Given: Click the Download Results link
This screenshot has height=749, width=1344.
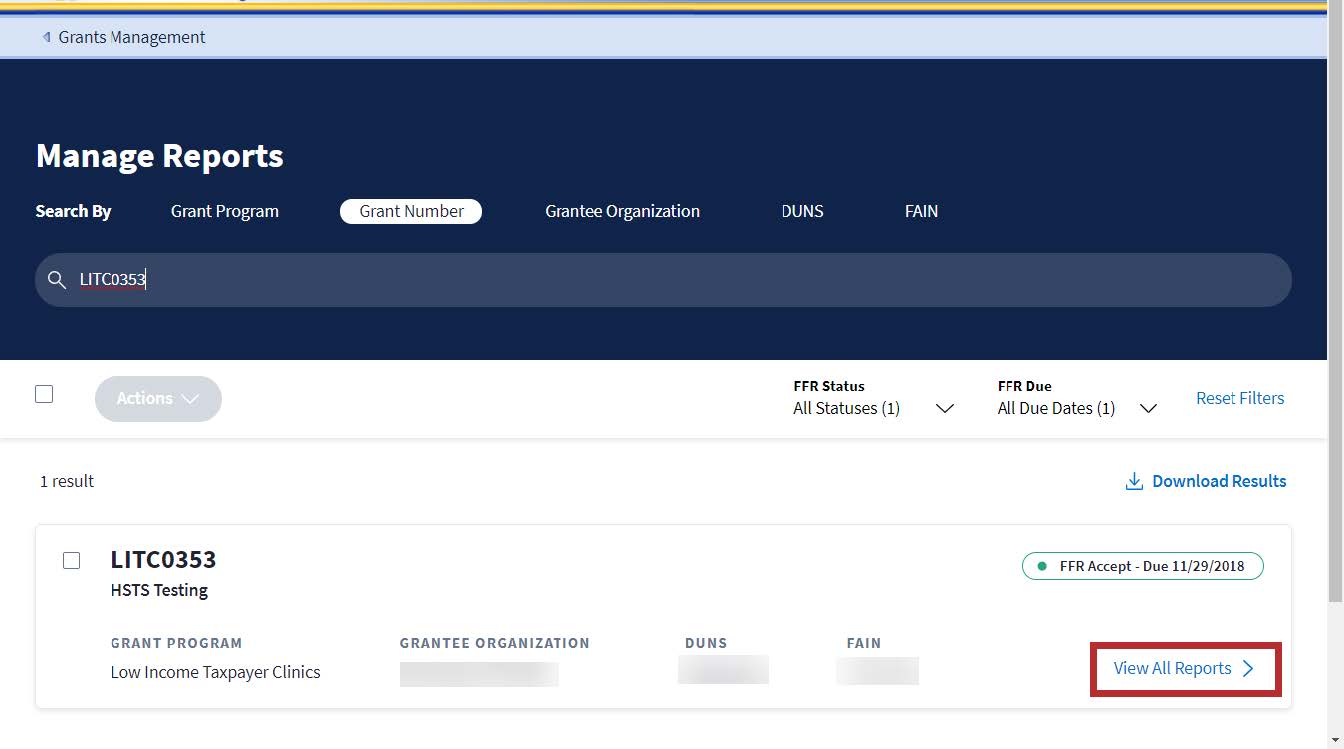Looking at the screenshot, I should tap(1218, 481).
